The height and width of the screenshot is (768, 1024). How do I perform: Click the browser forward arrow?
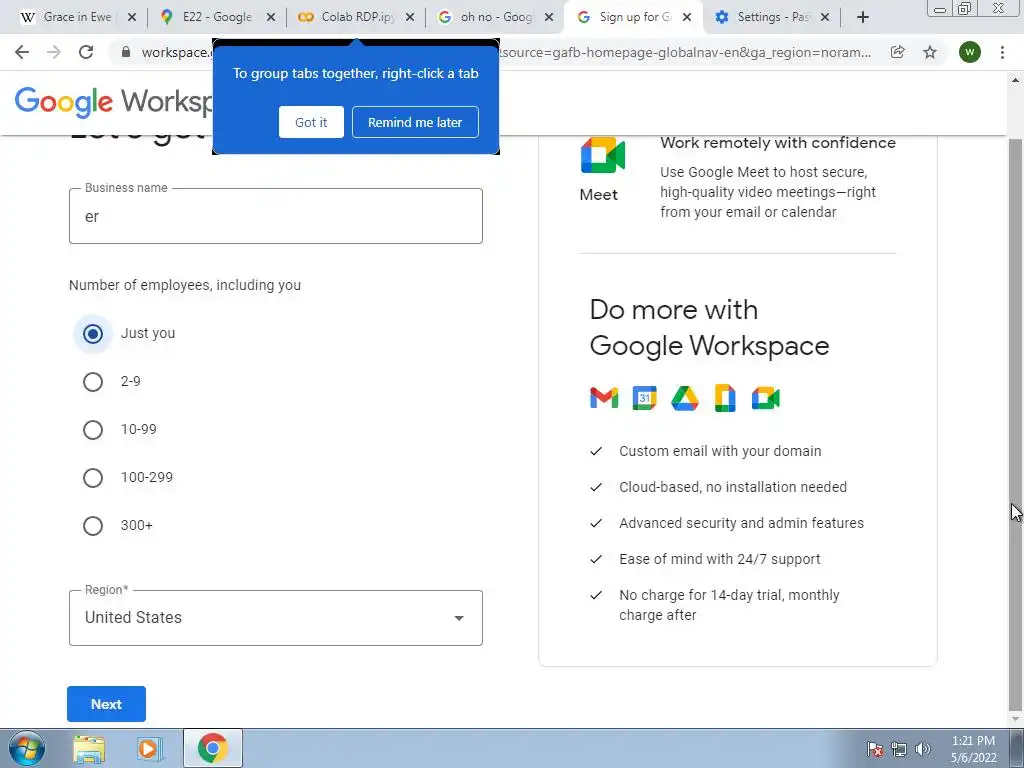pyautogui.click(x=54, y=52)
